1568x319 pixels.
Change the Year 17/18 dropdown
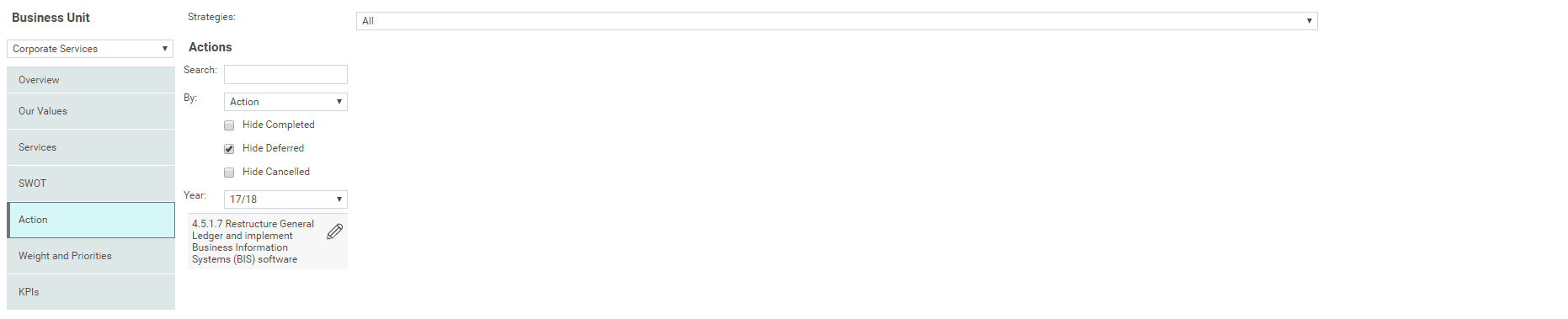pos(285,199)
